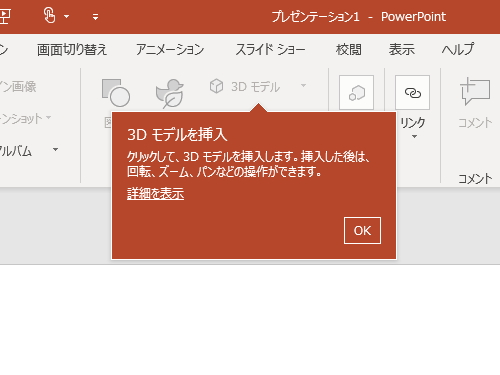The image size is (500, 375).
Task: Click the オンライン画像 button
Action: pyautogui.click(x=18, y=87)
